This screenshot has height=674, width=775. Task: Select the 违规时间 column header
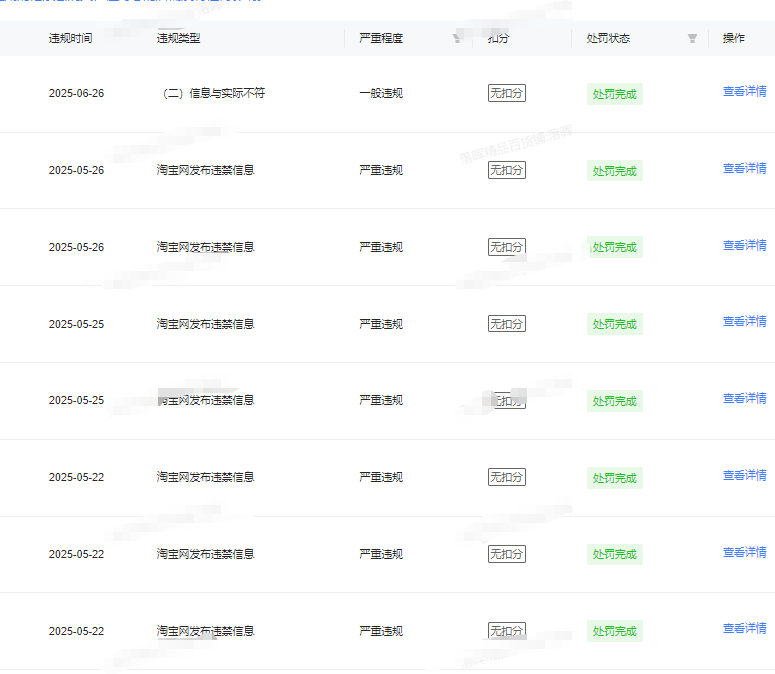click(x=70, y=39)
